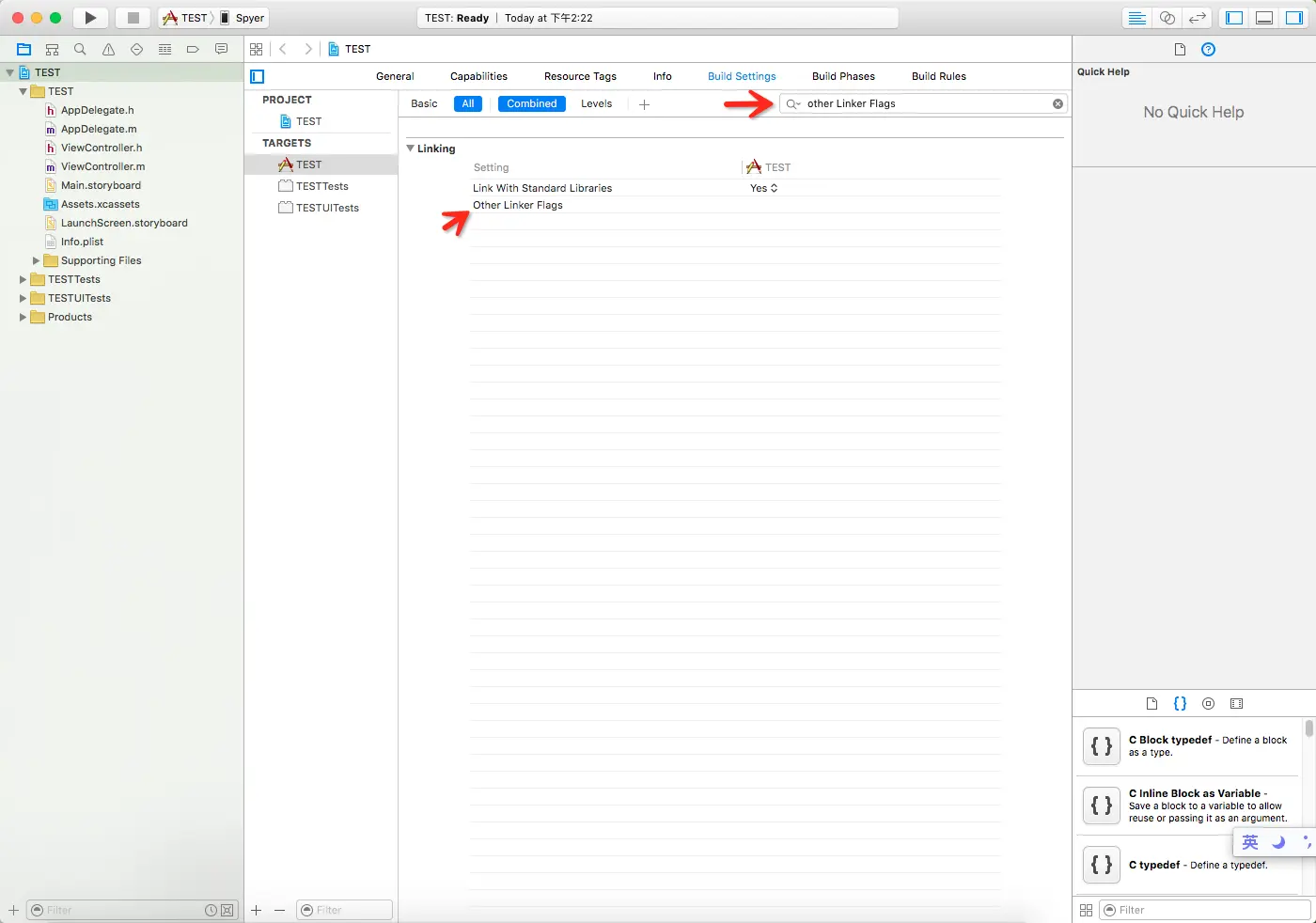Go back in editor history
Screen dimensions: 1316x923
click(283, 49)
